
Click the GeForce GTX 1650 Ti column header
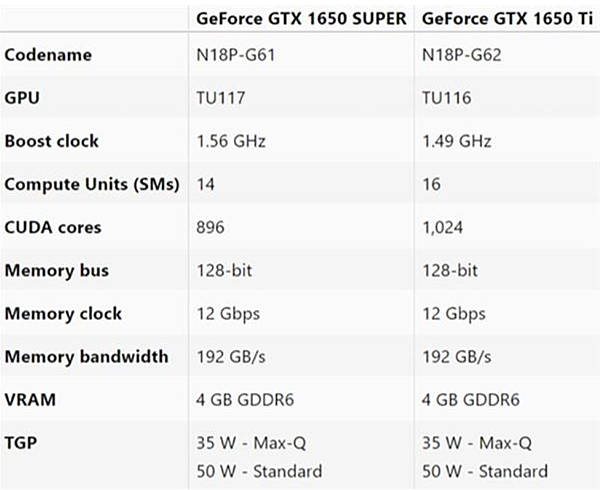pos(507,18)
